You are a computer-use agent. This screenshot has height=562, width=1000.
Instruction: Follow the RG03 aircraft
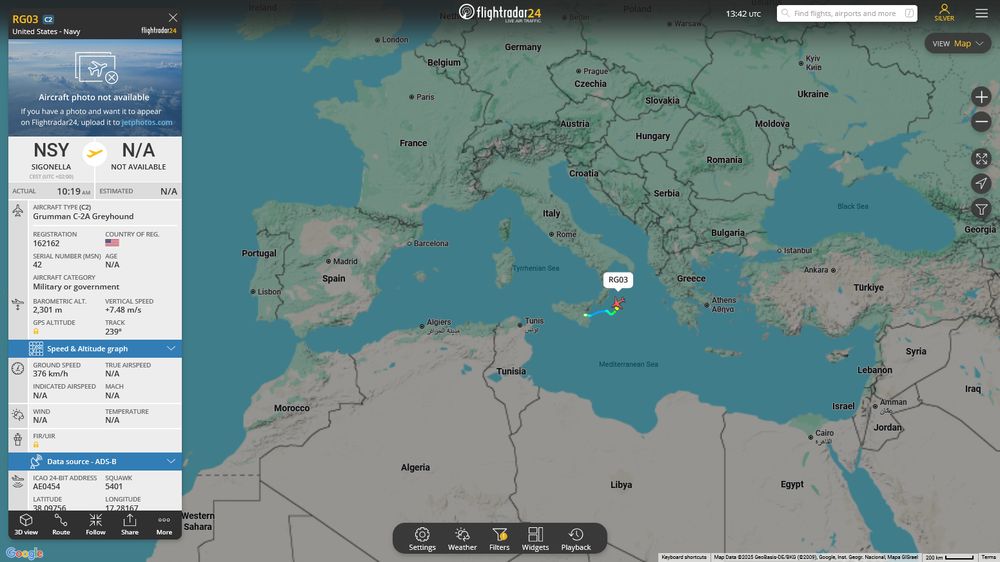96,524
